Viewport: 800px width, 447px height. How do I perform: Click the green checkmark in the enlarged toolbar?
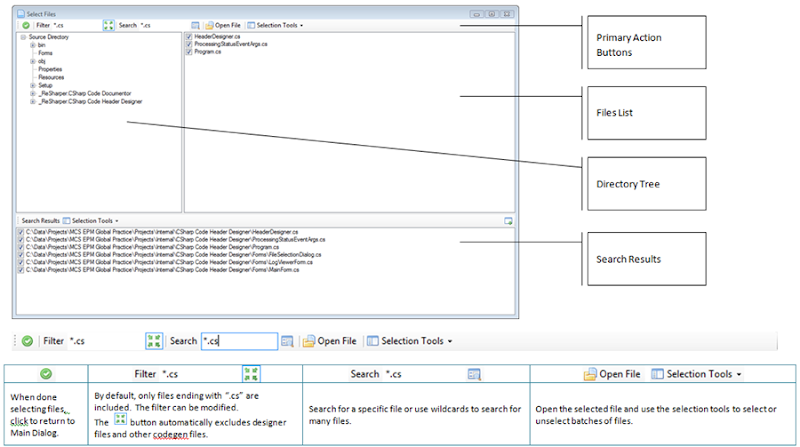28,341
